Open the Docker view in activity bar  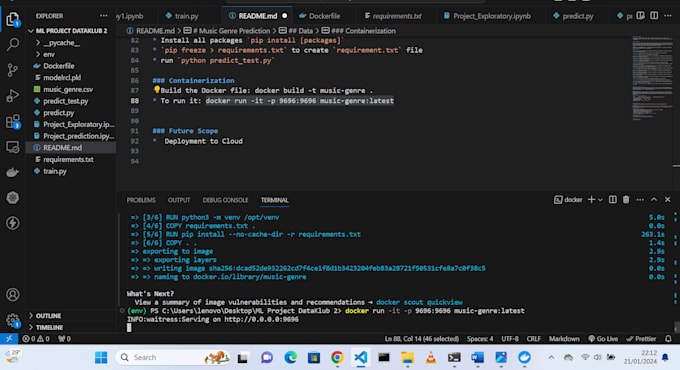tap(13, 172)
